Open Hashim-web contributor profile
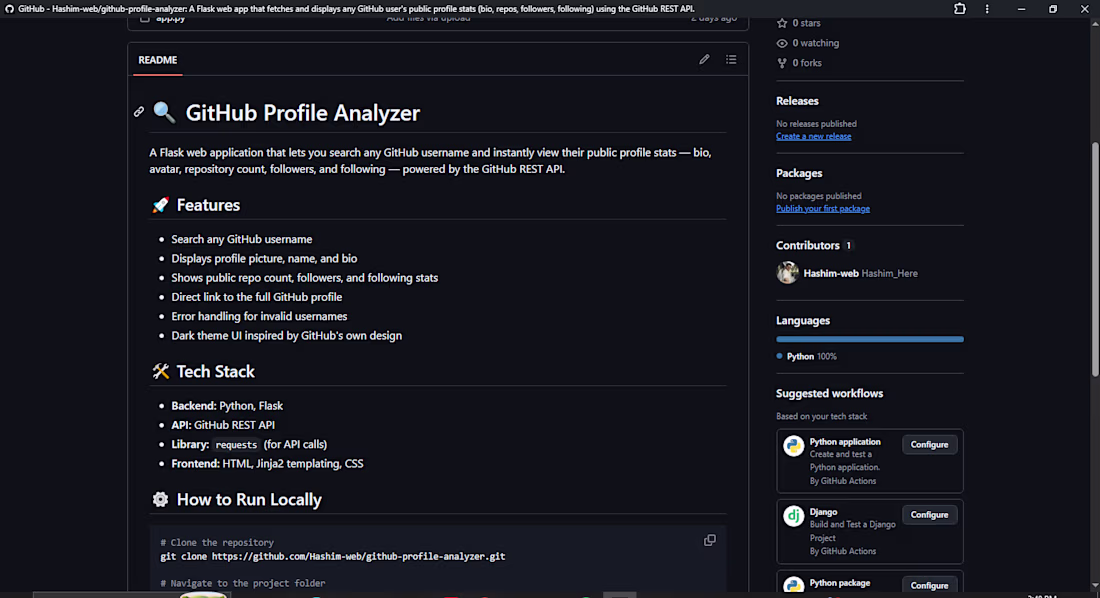 coord(831,273)
